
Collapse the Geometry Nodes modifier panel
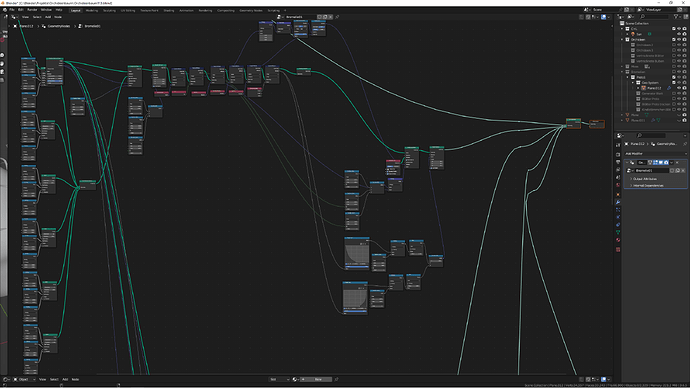click(627, 162)
